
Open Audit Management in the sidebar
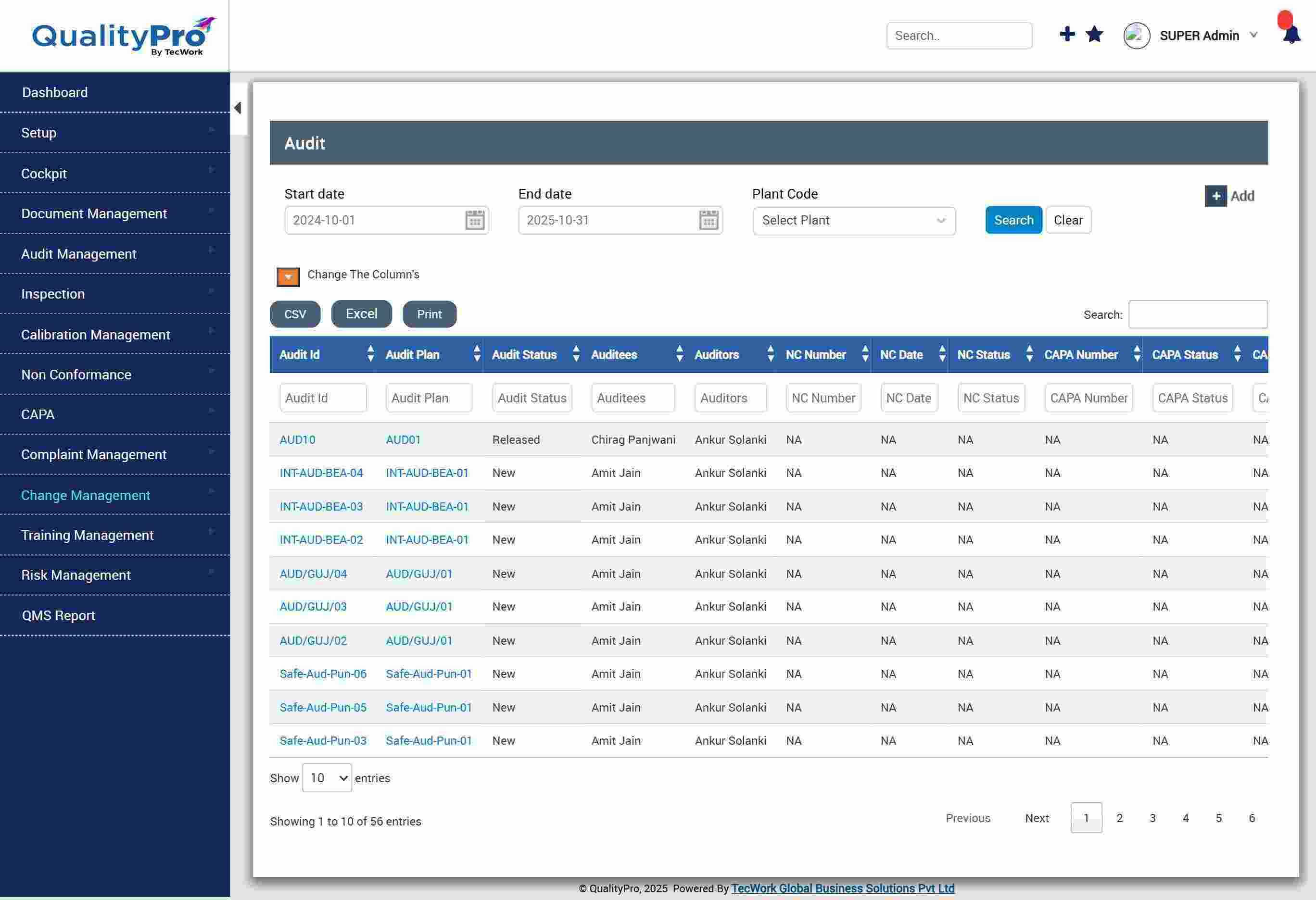(79, 253)
